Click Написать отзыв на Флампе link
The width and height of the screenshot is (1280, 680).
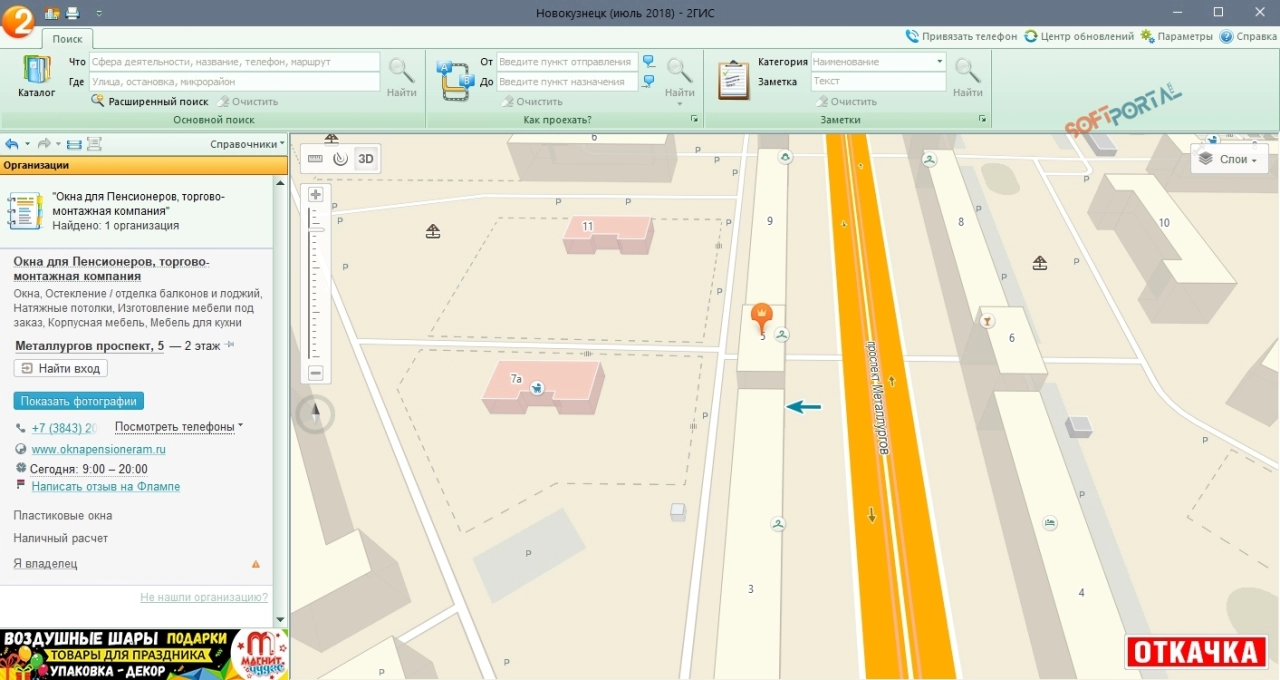pyautogui.click(x=105, y=487)
